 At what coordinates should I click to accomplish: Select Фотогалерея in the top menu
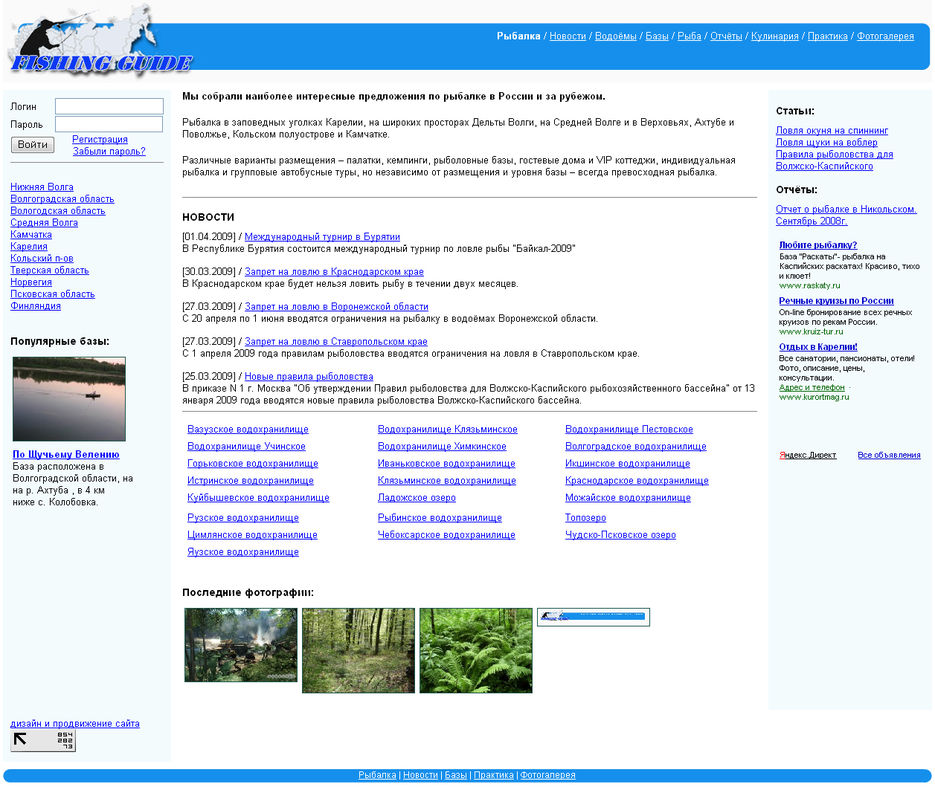tap(884, 37)
